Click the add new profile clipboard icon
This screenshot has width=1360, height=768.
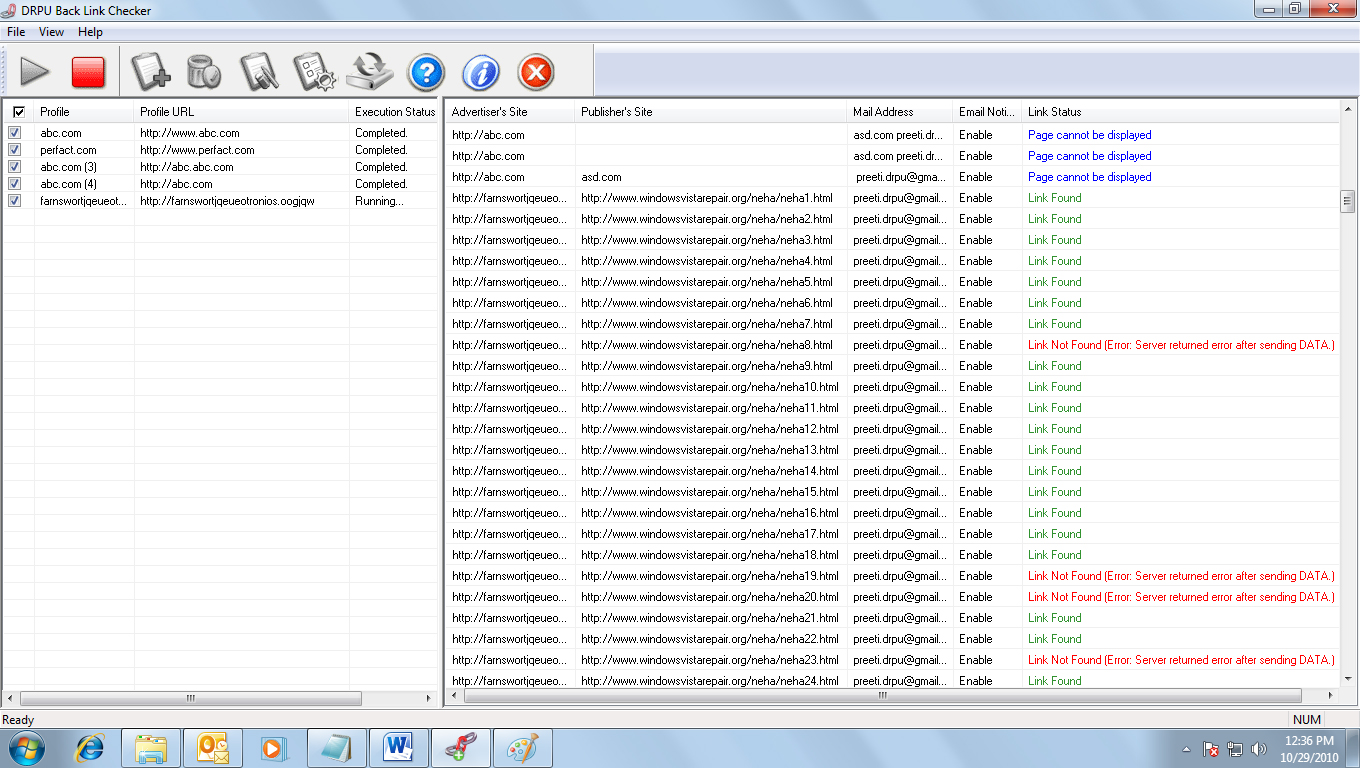pos(150,72)
